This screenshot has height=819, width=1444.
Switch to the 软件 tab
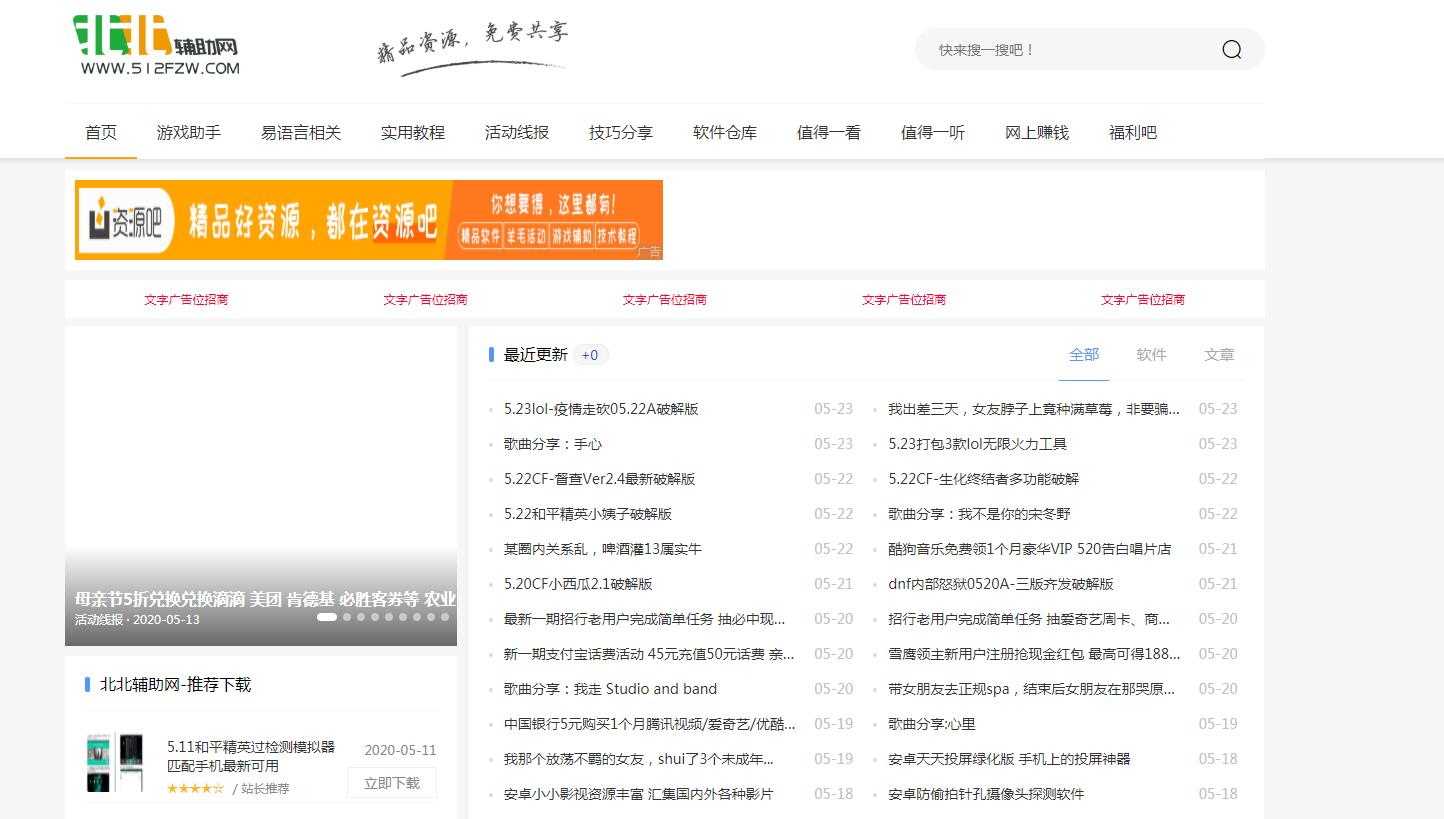tap(1152, 355)
